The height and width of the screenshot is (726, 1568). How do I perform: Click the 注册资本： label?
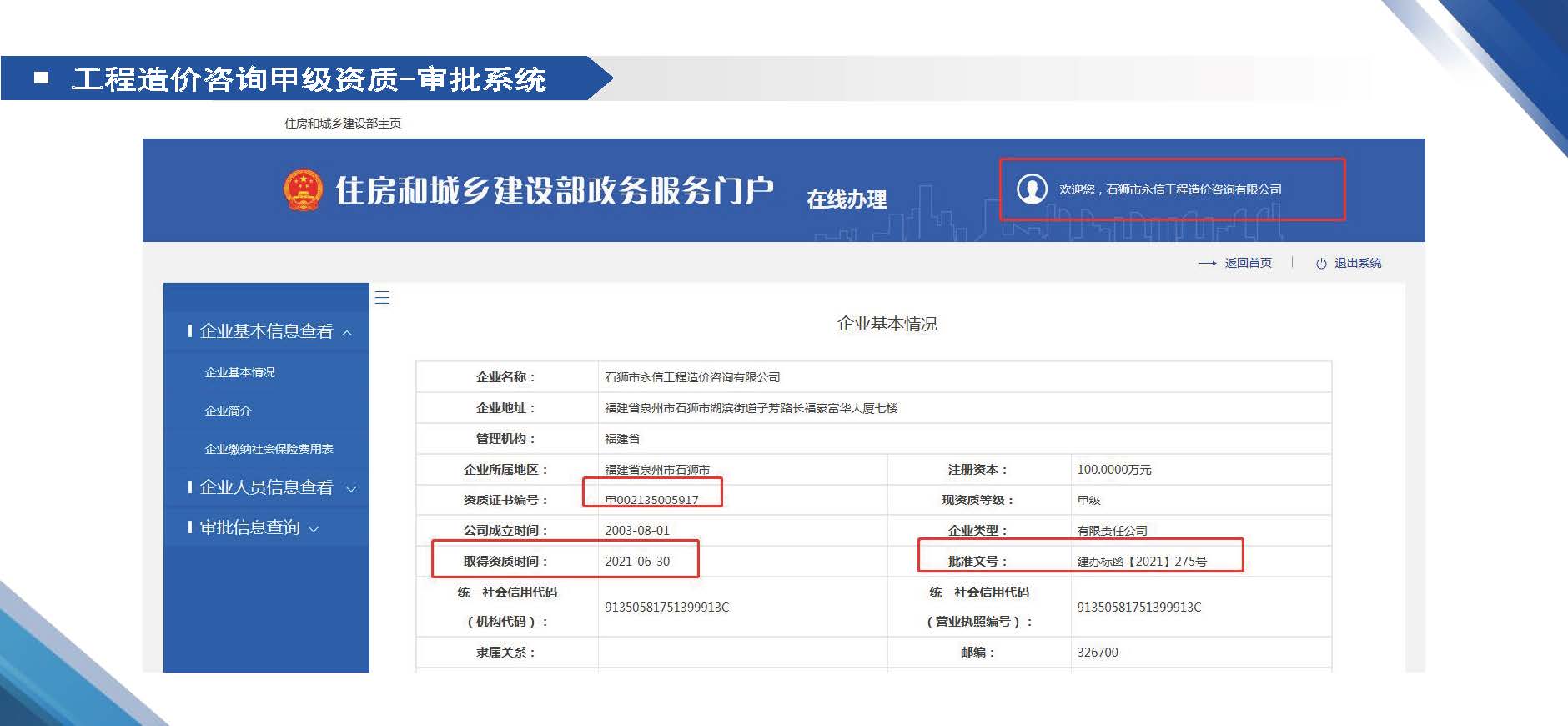pyautogui.click(x=977, y=470)
